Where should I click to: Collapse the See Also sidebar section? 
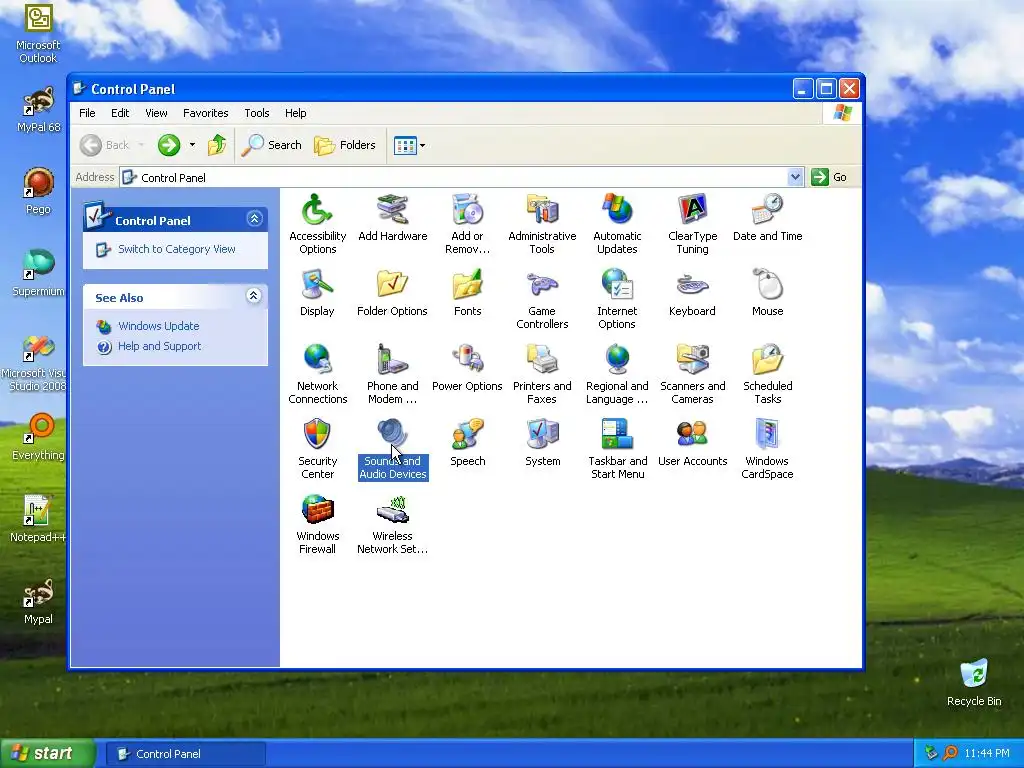(254, 296)
